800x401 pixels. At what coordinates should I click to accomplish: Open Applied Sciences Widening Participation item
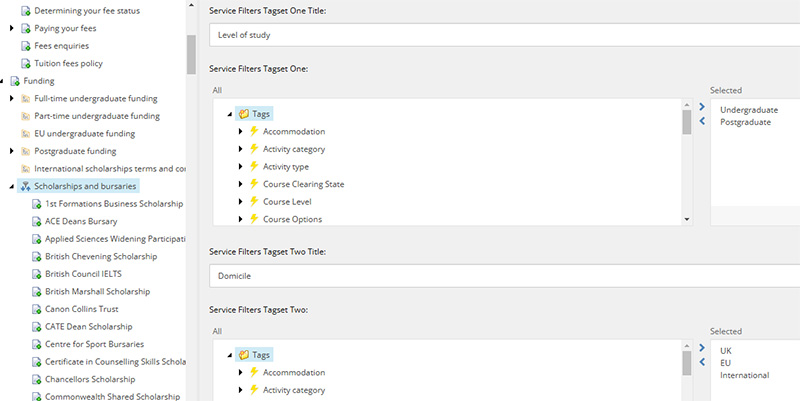115,239
